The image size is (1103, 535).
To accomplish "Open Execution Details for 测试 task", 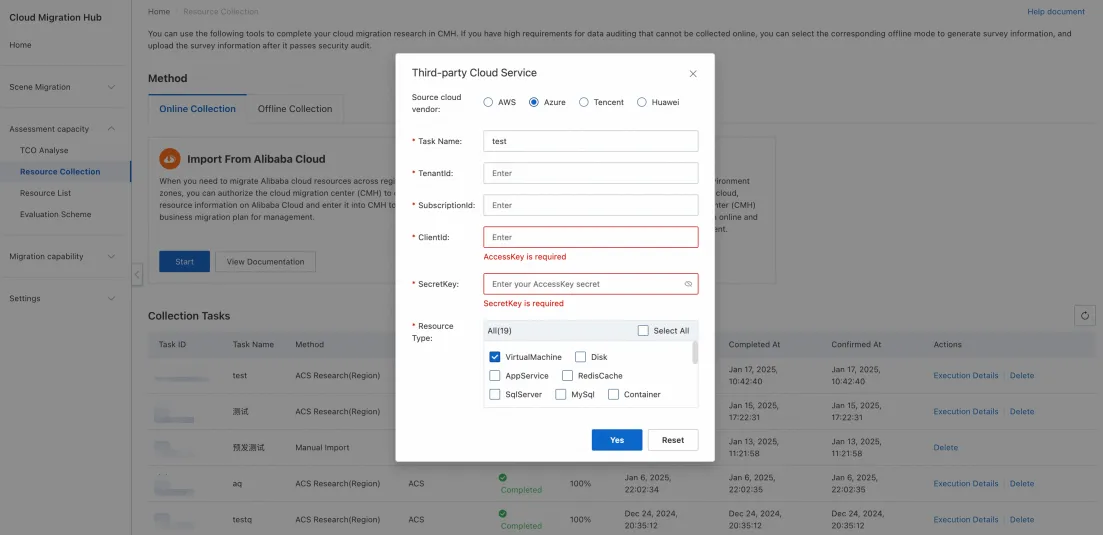I will 966,411.
